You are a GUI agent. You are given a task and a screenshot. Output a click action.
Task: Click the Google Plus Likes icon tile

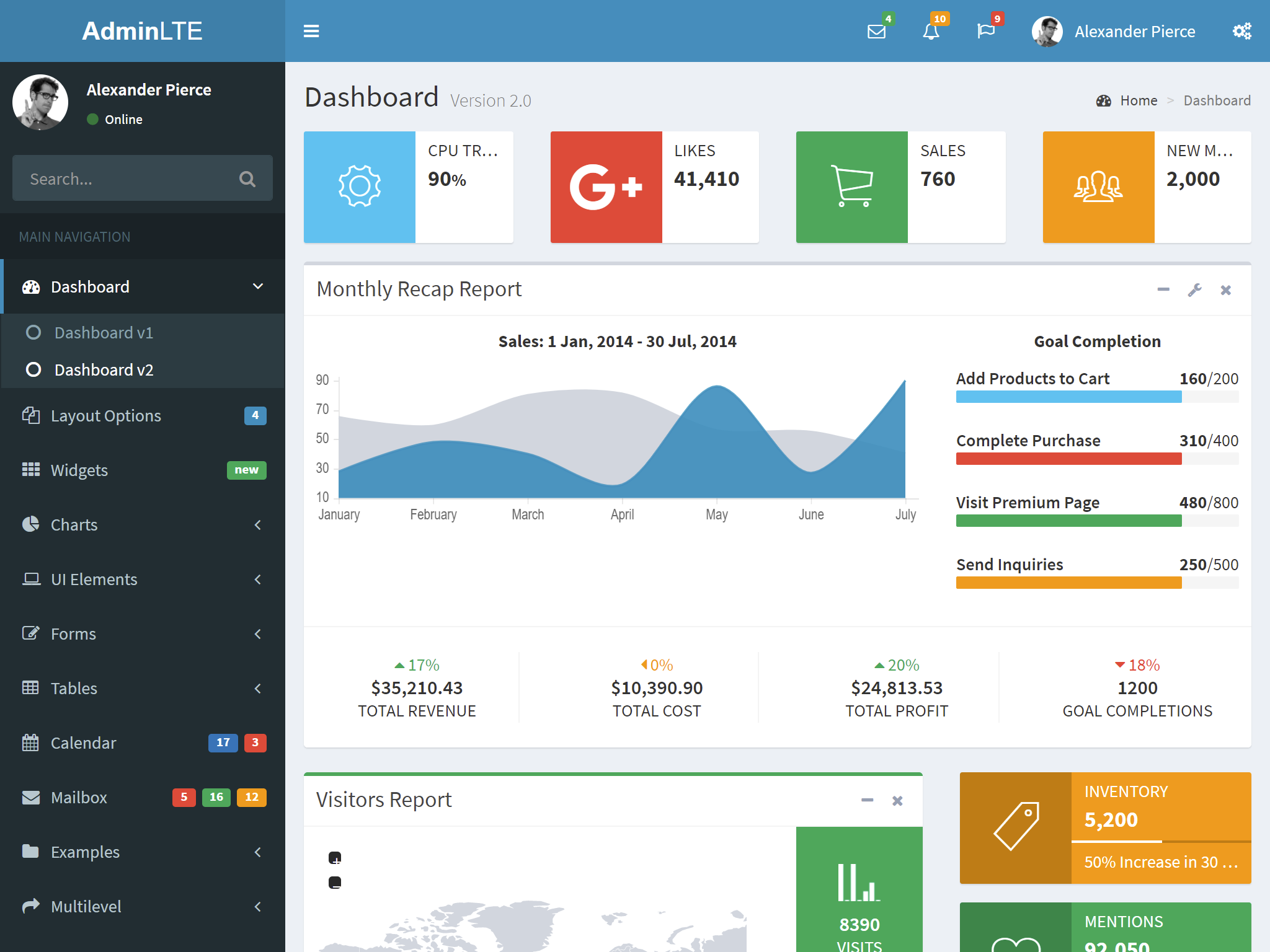(606, 187)
